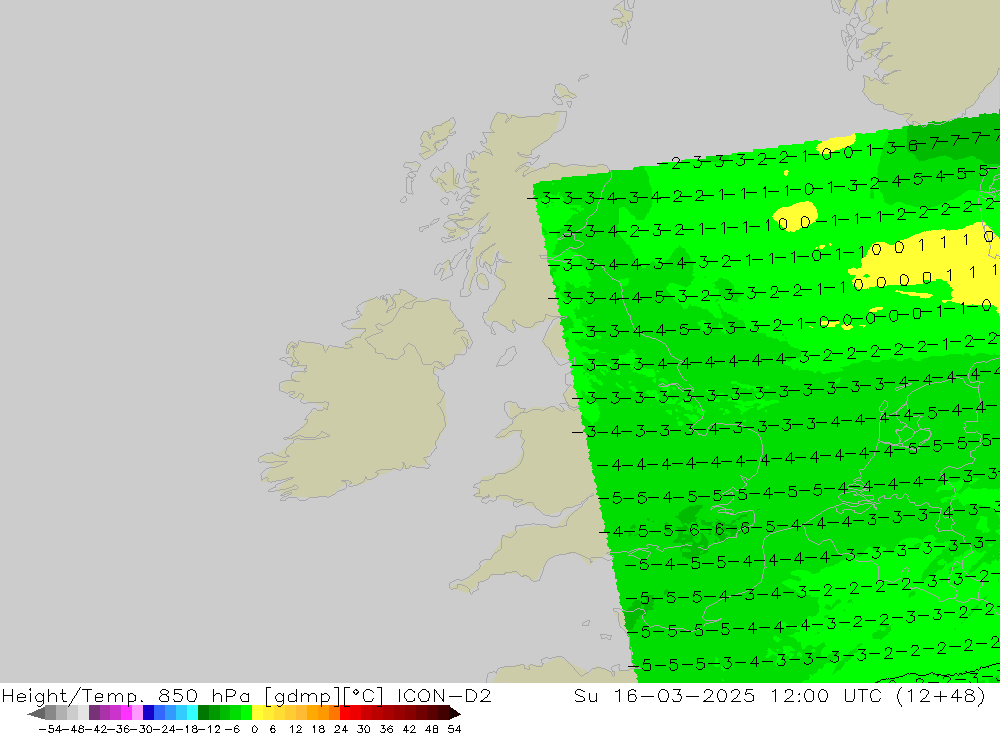Click the '24' legend label
Screen dimensions: 1000x733
click(x=341, y=729)
